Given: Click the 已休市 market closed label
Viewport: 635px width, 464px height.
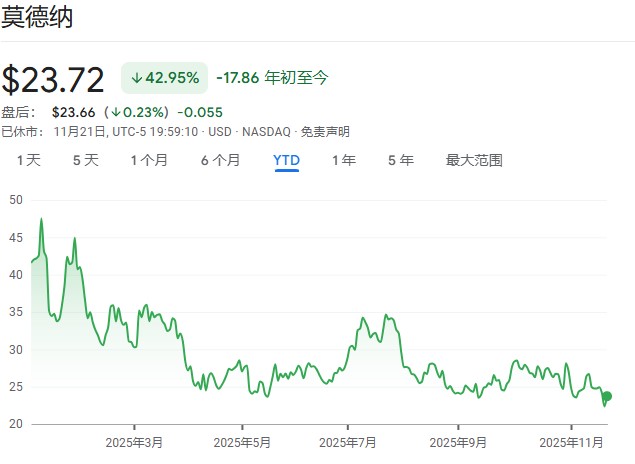Looking at the screenshot, I should coord(22,132).
